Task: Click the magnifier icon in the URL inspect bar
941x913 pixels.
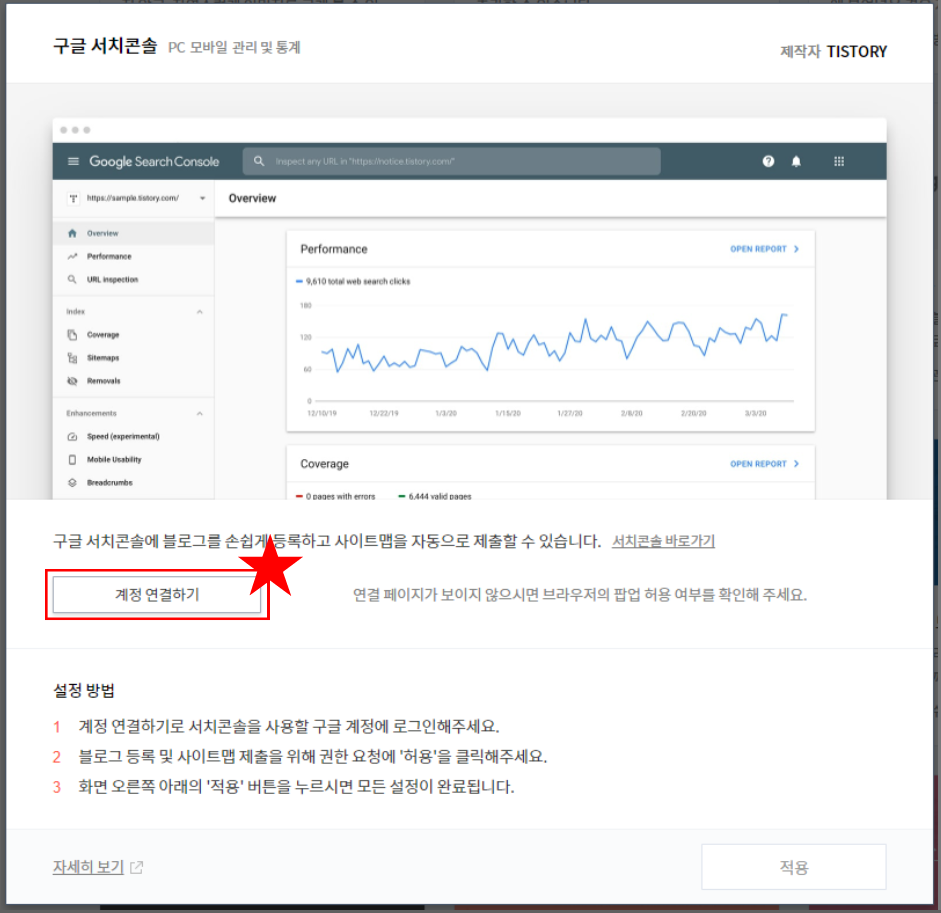Action: (x=259, y=161)
